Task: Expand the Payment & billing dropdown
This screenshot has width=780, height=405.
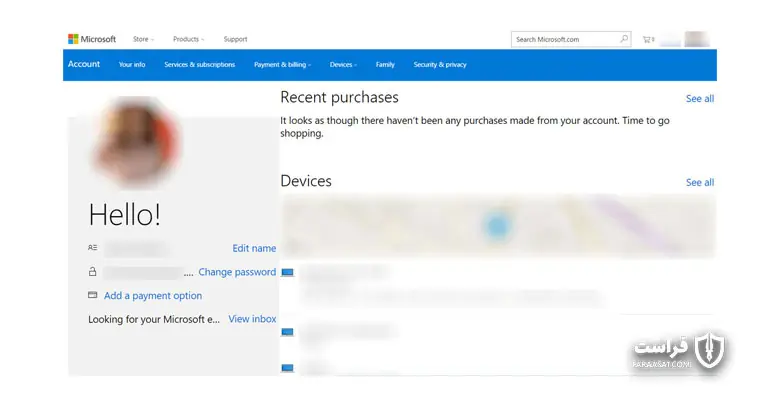Action: [x=282, y=65]
